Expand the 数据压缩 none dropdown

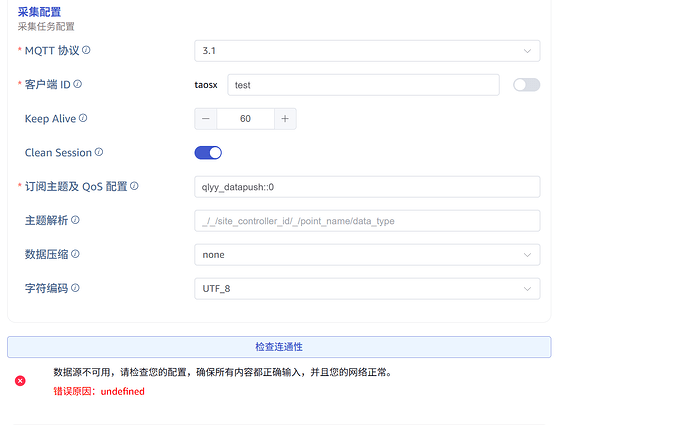[x=367, y=255]
